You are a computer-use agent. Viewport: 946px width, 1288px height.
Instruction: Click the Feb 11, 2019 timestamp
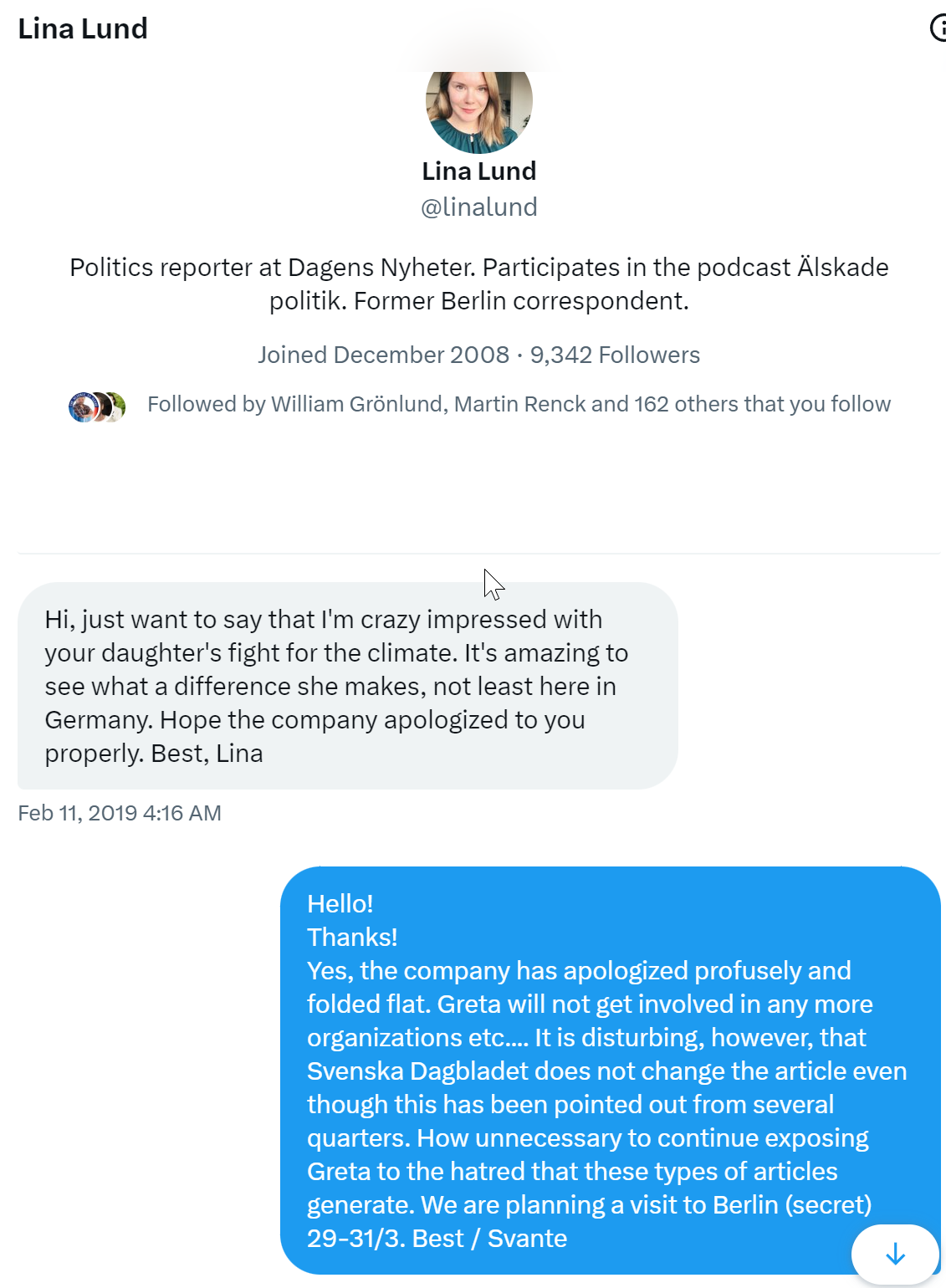[120, 813]
